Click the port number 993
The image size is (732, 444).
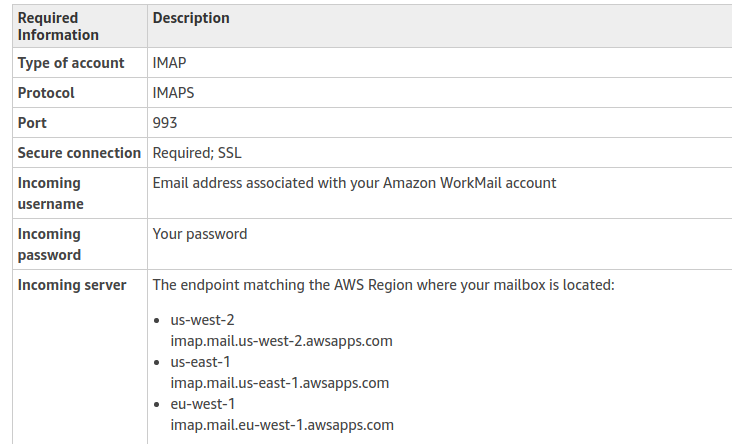click(x=165, y=123)
